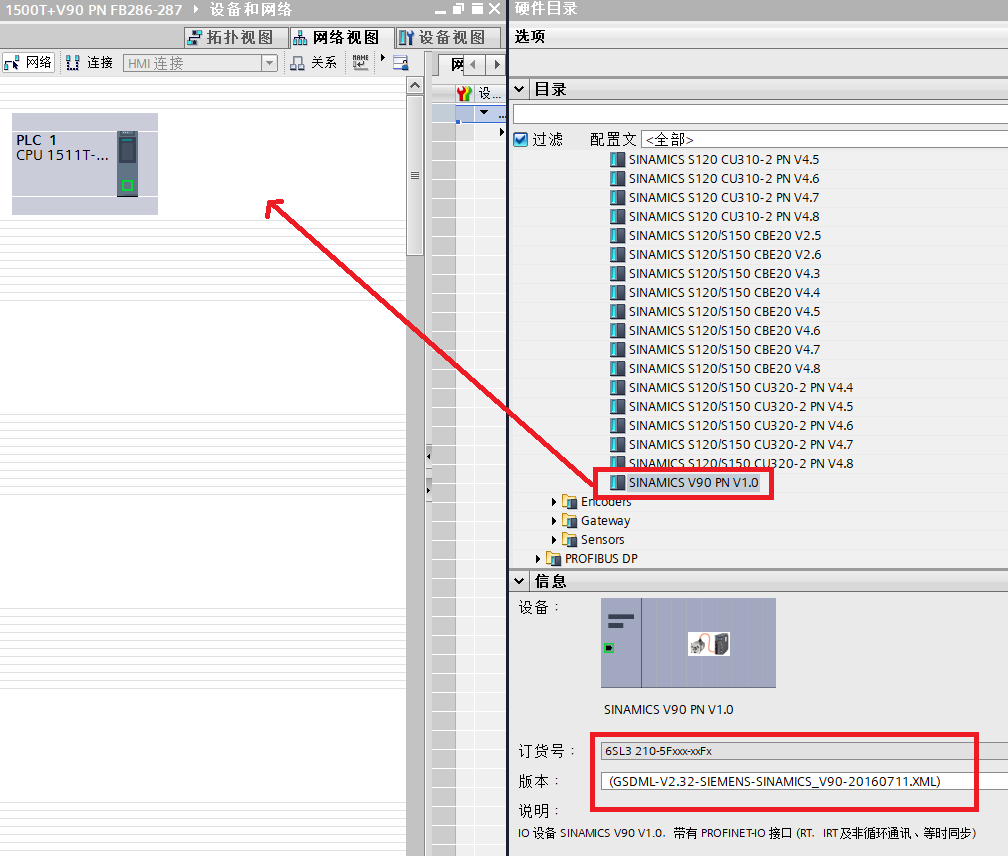Image resolution: width=1008 pixels, height=857 pixels.
Task: Select SINAMICS S120/S150 CU320-2 PN V4.8
Action: [741, 463]
